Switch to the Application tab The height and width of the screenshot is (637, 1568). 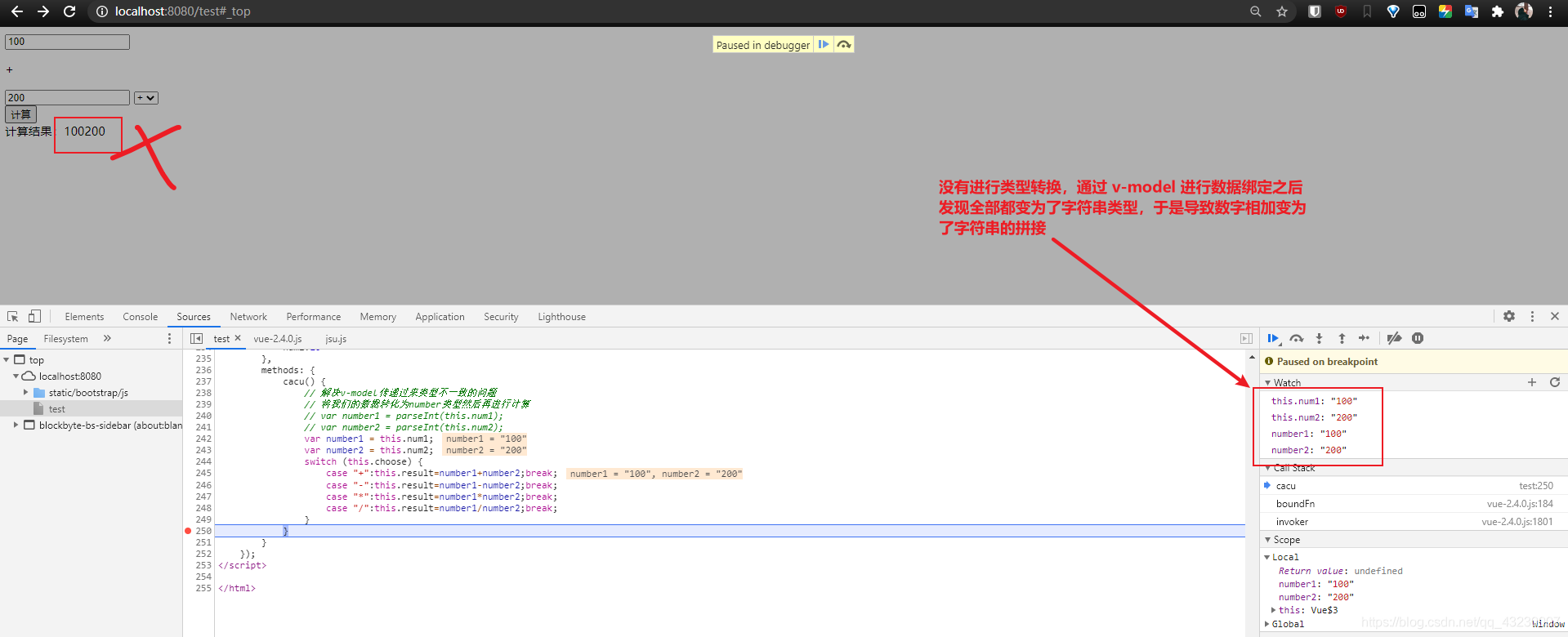click(440, 317)
